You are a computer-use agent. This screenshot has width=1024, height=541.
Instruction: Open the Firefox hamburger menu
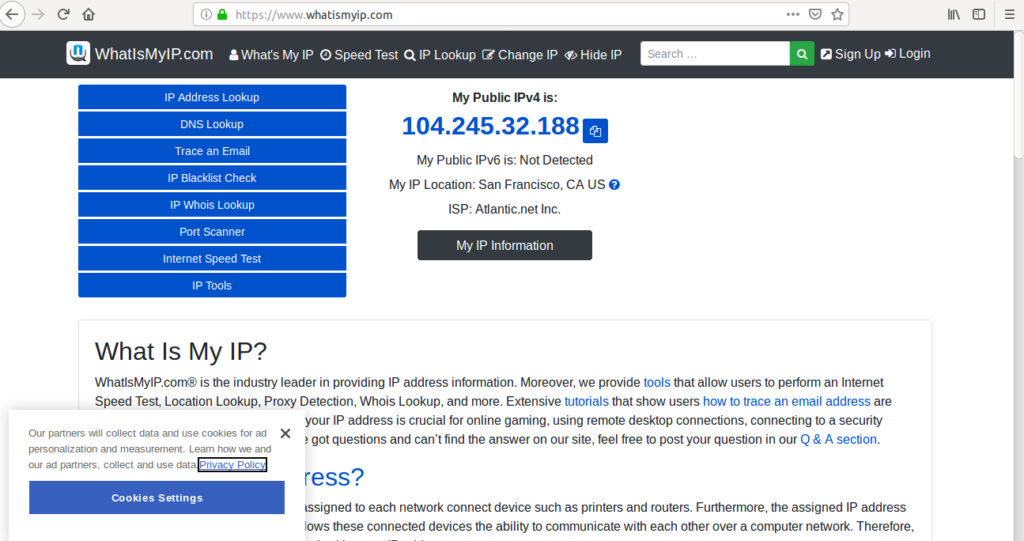click(1010, 14)
